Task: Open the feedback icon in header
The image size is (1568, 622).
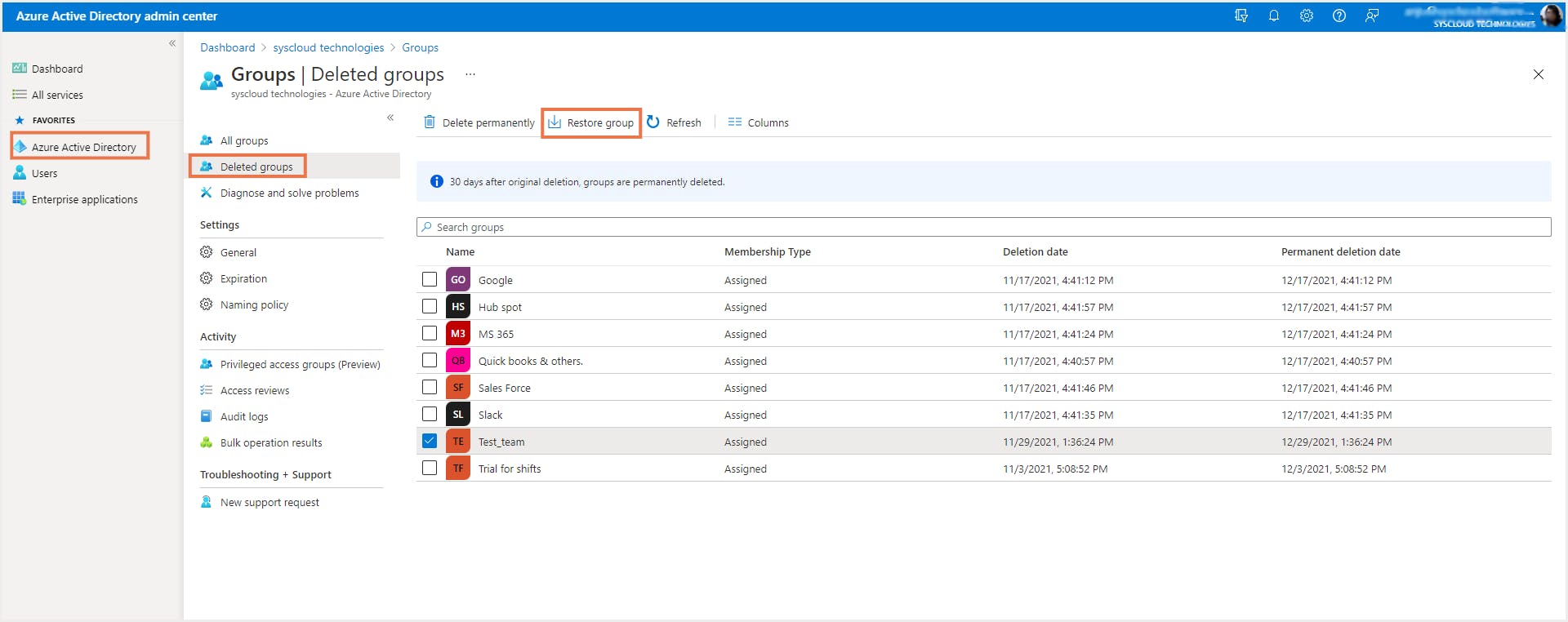Action: (1372, 16)
